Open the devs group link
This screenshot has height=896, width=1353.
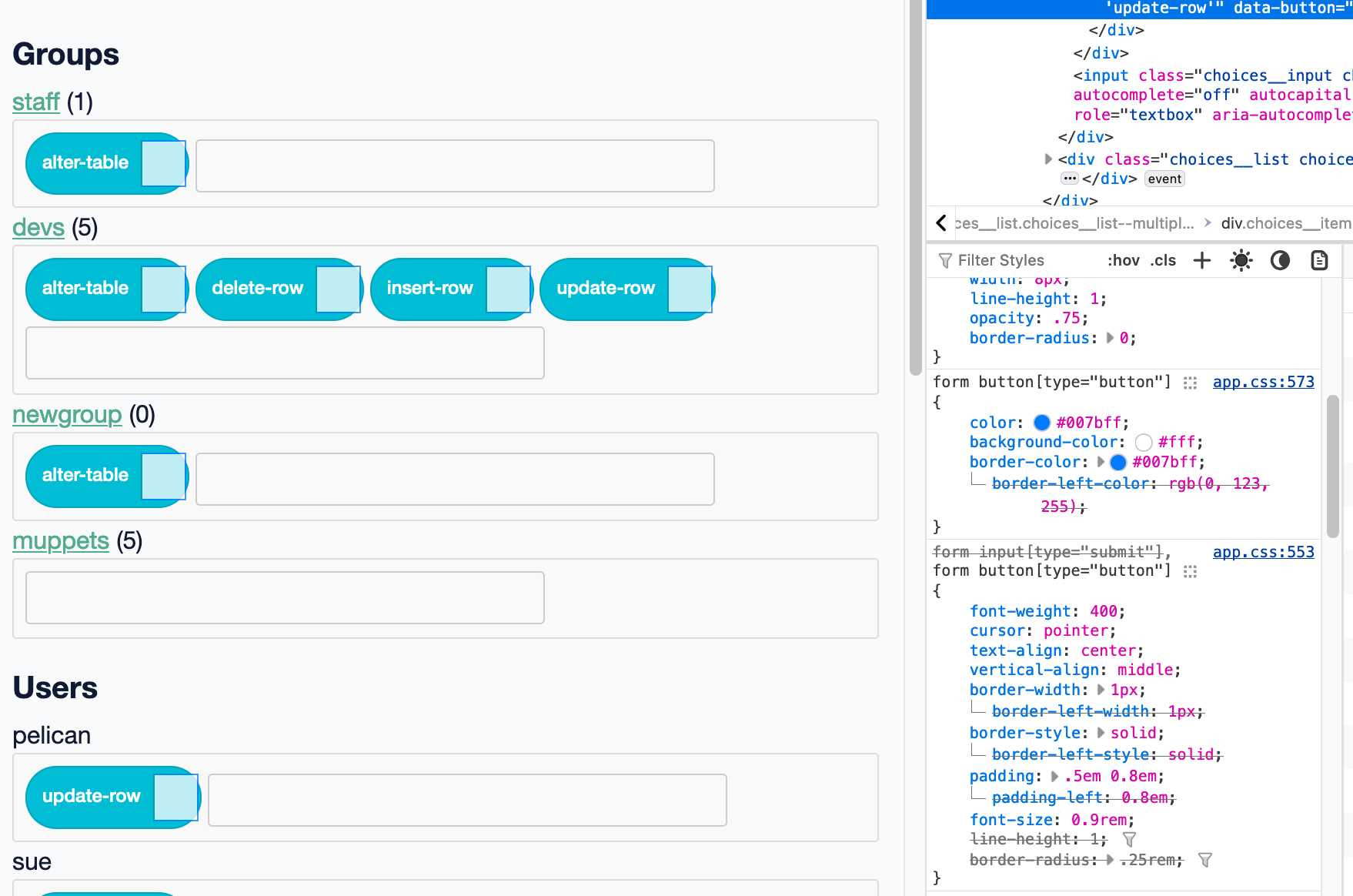click(38, 228)
